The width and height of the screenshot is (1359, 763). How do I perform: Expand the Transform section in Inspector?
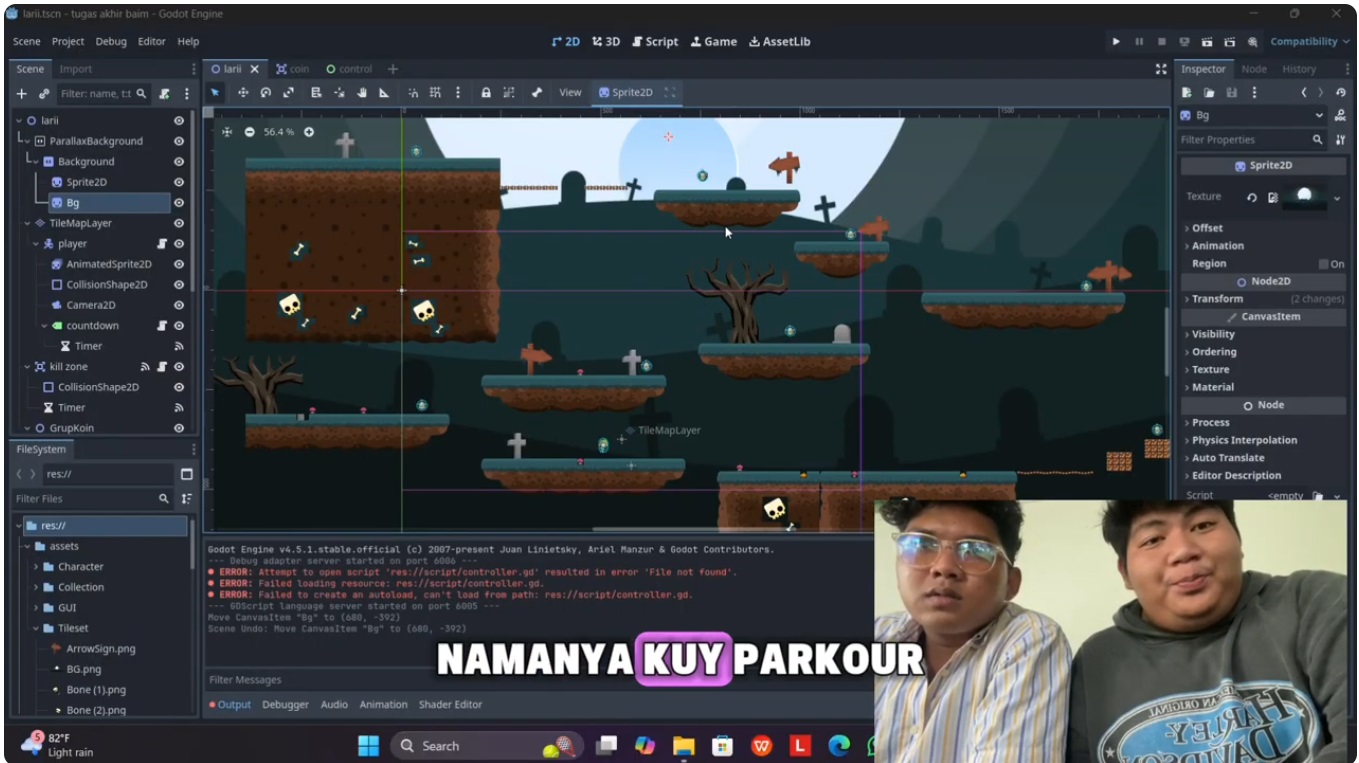coord(1217,299)
